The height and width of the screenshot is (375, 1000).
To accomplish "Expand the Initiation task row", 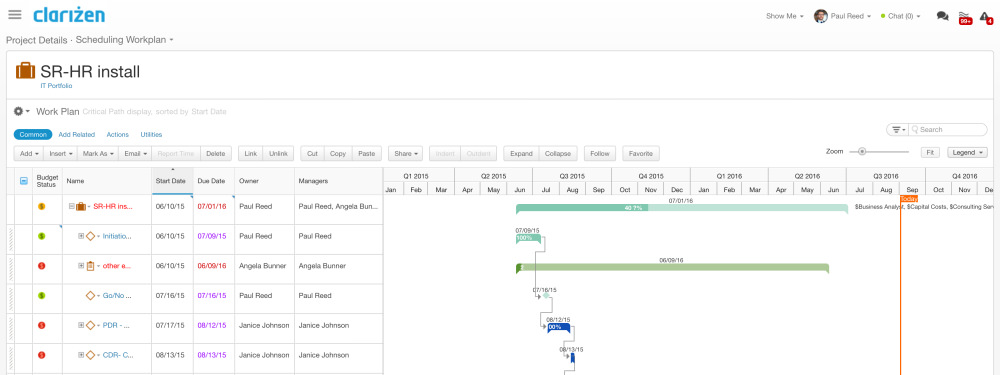I will pyautogui.click(x=81, y=236).
